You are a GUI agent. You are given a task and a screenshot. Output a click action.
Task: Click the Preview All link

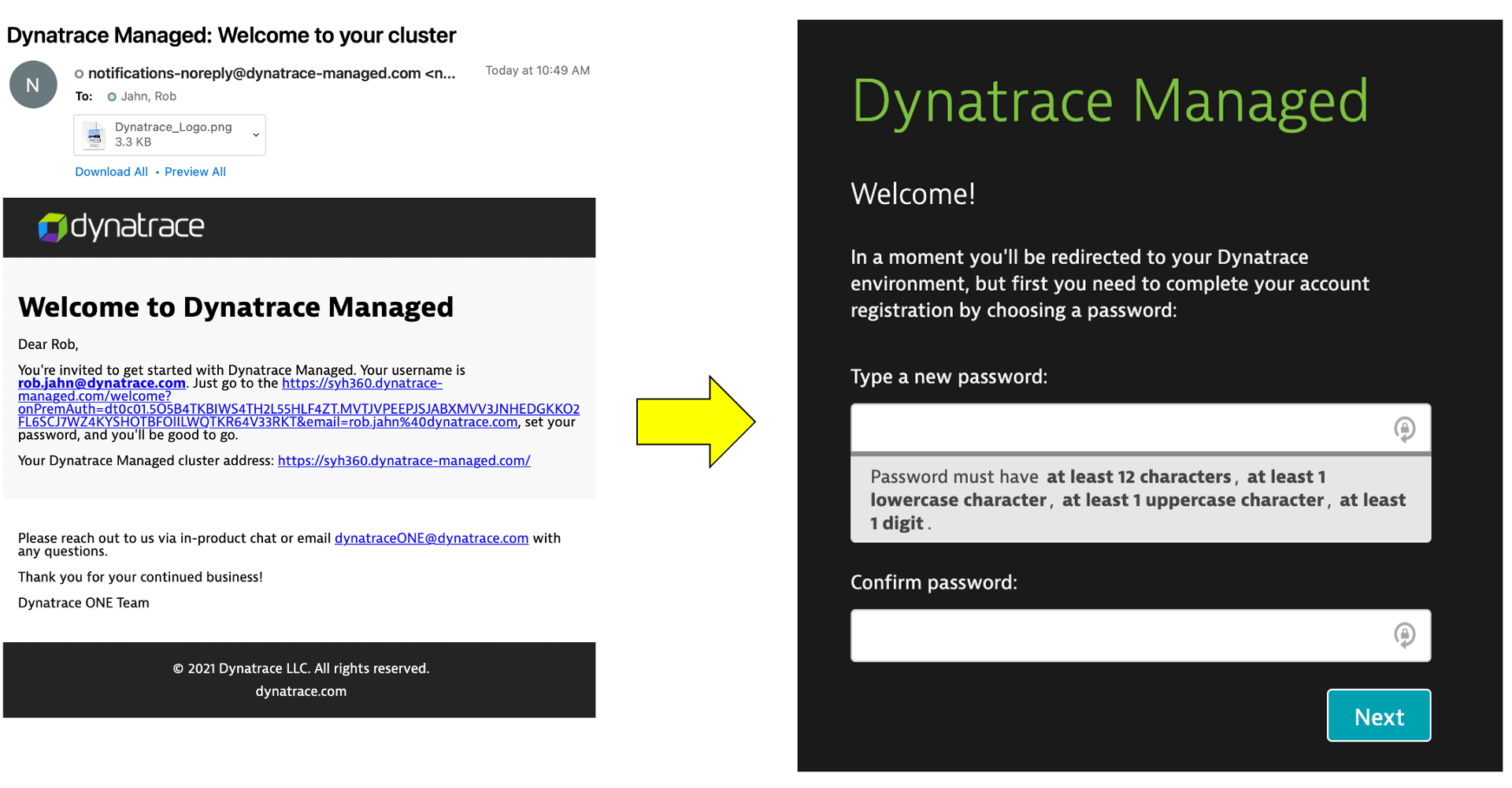pos(195,172)
